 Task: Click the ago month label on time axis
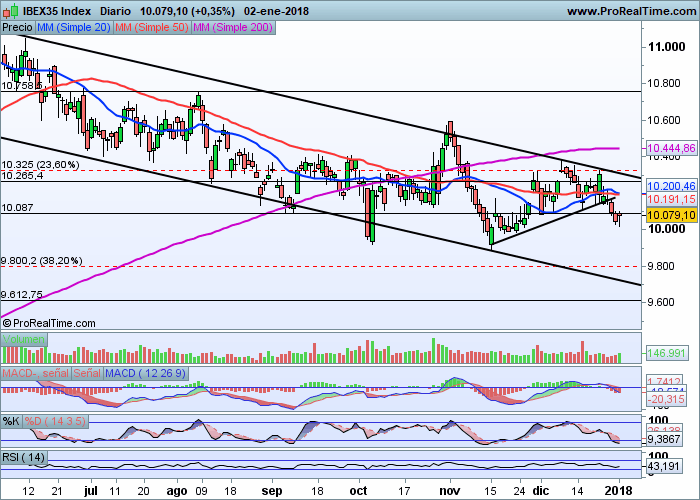pos(177,491)
